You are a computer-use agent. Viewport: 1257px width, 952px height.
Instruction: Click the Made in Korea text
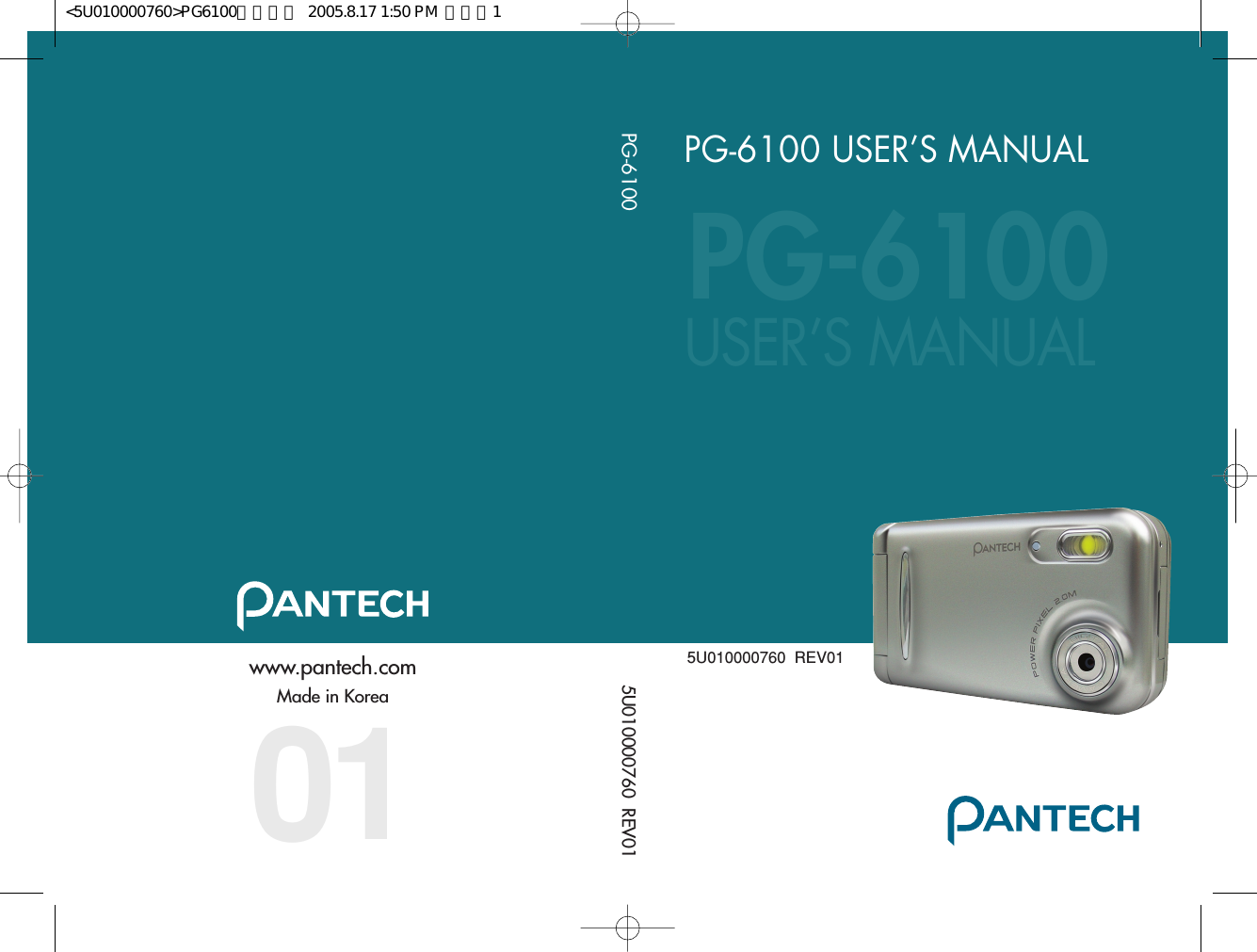pyautogui.click(x=332, y=697)
